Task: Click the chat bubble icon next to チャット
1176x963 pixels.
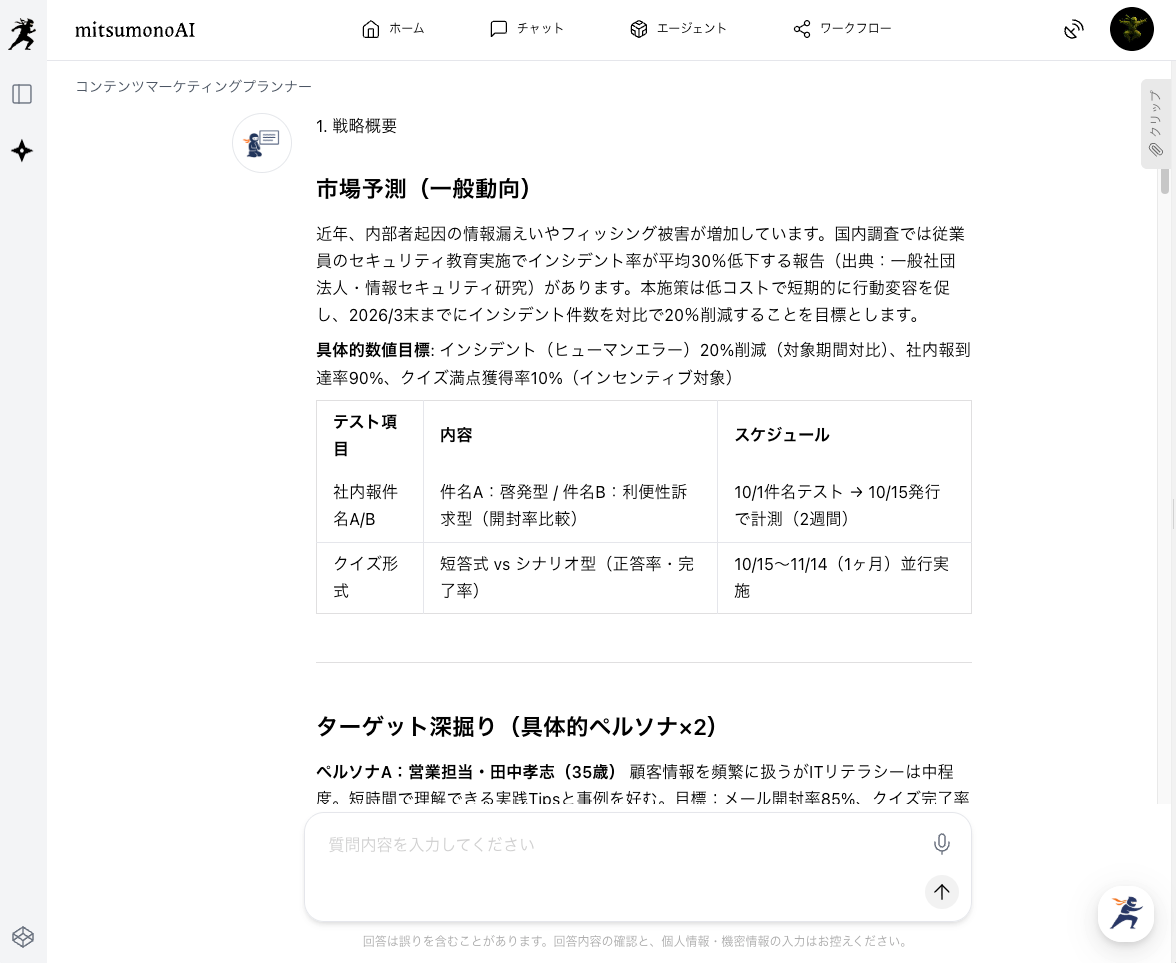Action: (499, 29)
